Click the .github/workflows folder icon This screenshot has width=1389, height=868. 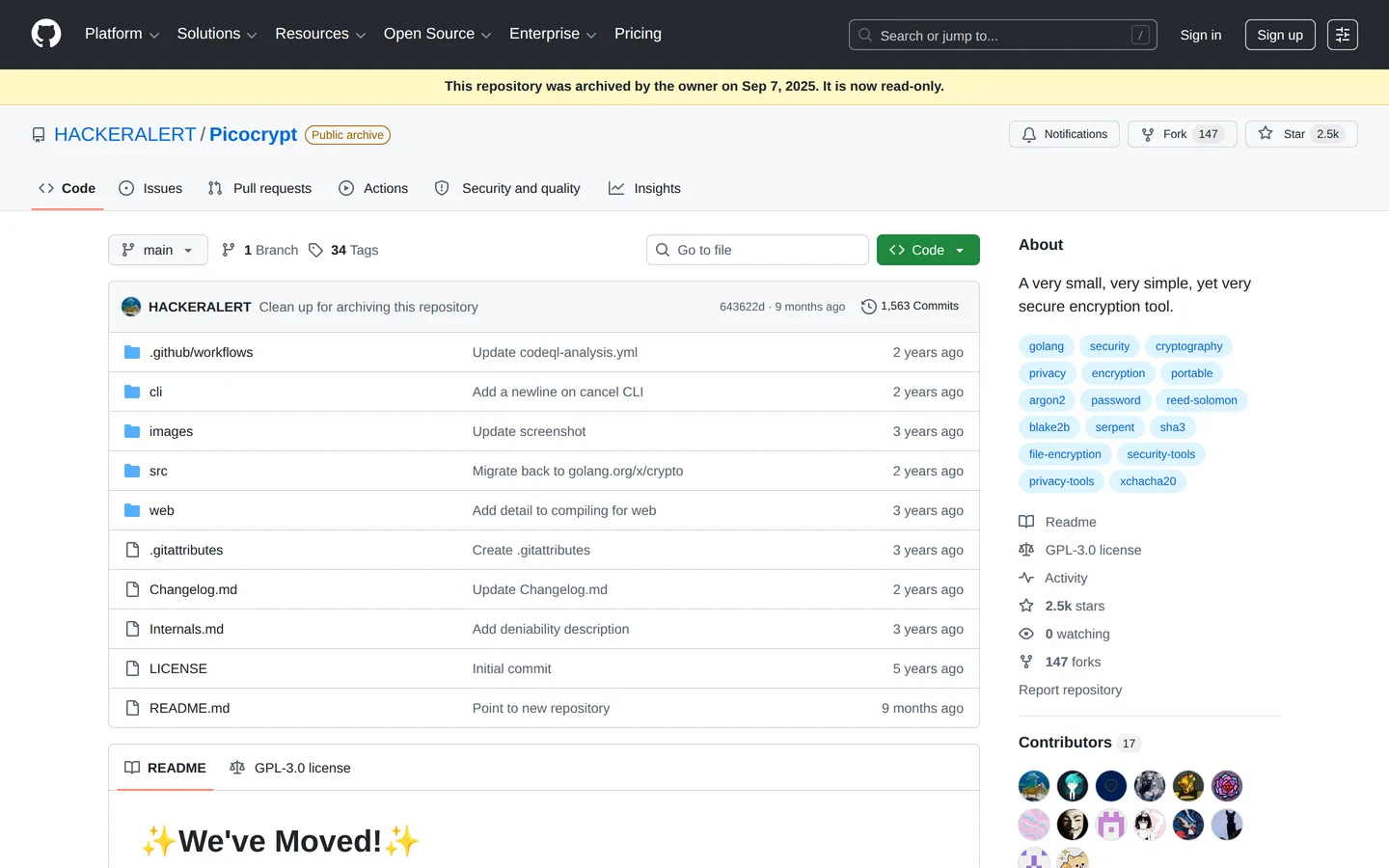[132, 352]
